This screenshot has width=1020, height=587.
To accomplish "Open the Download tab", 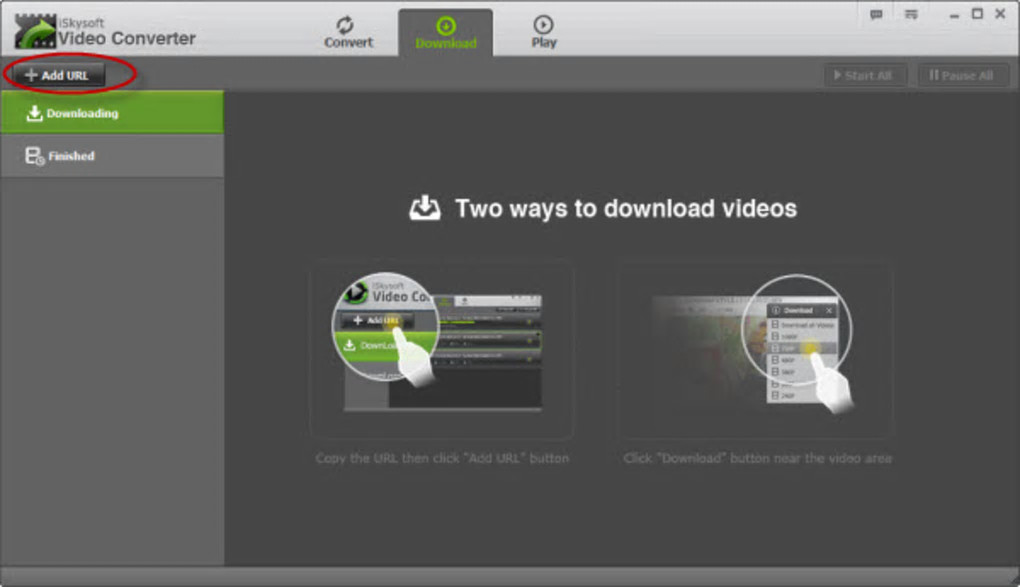I will [x=446, y=33].
